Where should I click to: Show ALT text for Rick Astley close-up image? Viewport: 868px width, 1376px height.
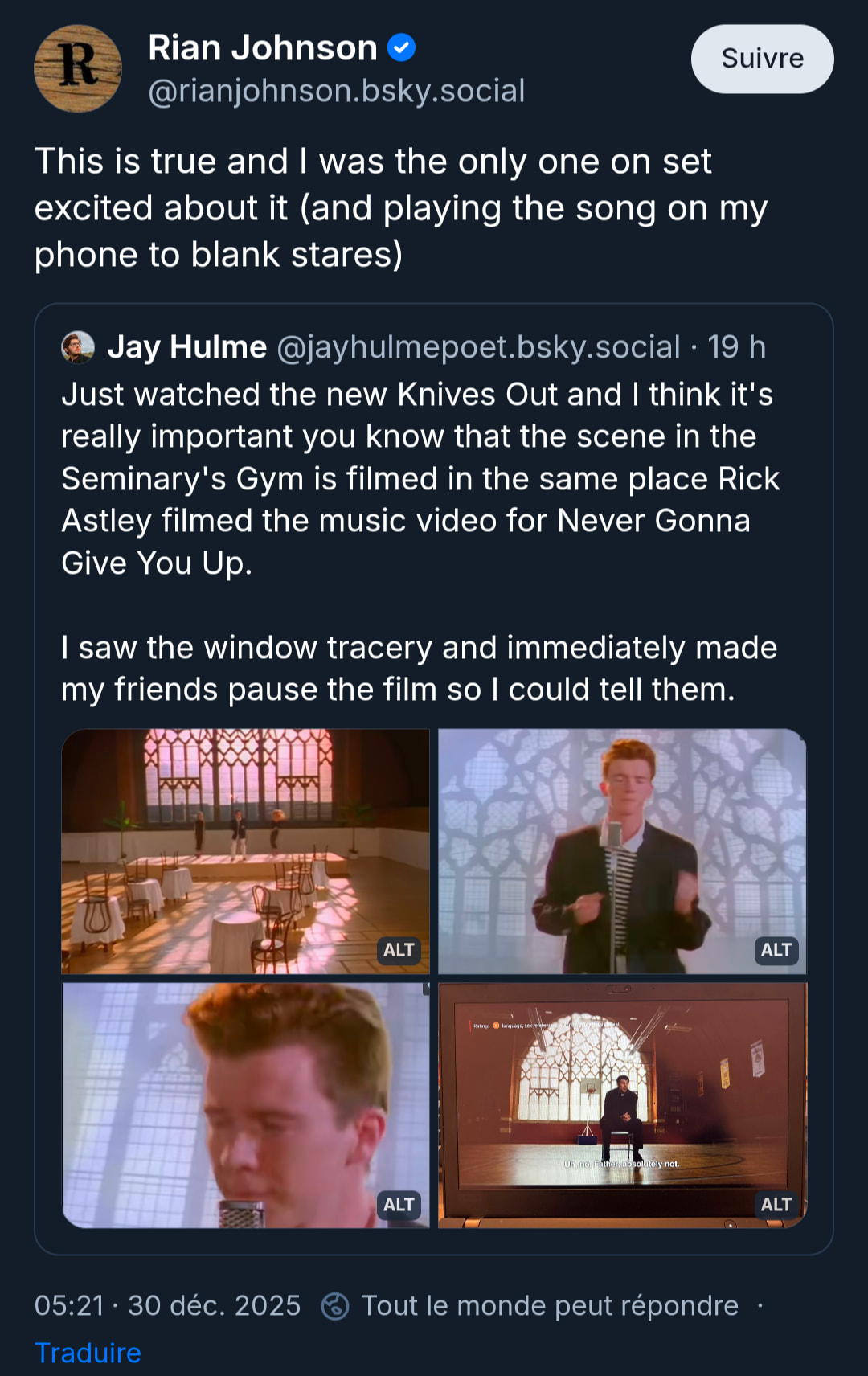[399, 1204]
